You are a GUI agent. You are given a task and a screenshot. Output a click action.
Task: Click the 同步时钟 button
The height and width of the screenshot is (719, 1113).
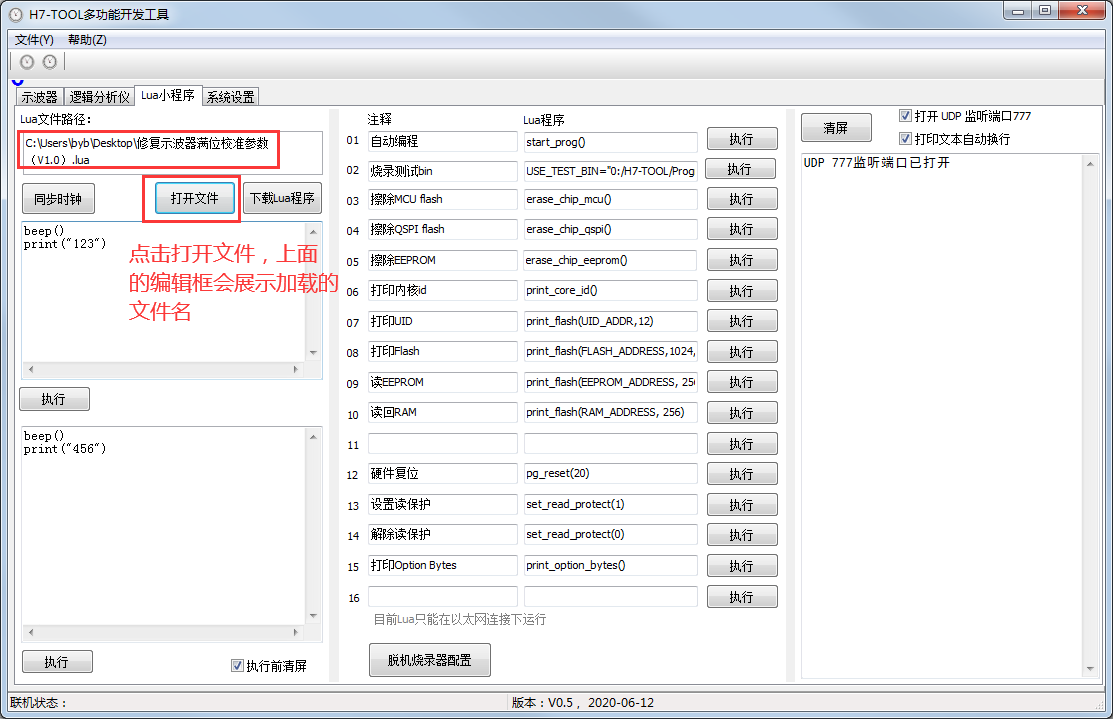[58, 199]
